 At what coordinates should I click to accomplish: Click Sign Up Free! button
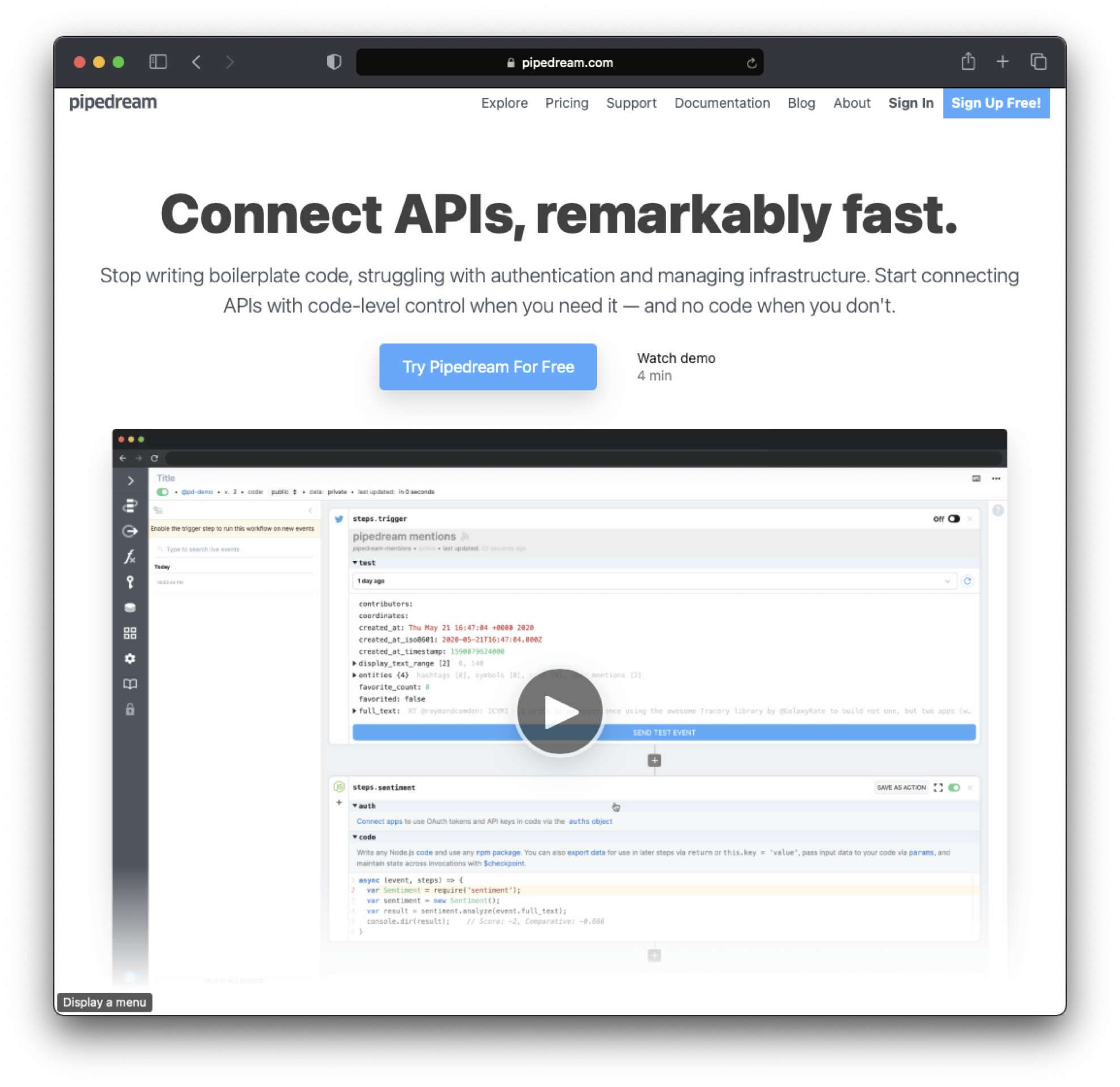(995, 103)
